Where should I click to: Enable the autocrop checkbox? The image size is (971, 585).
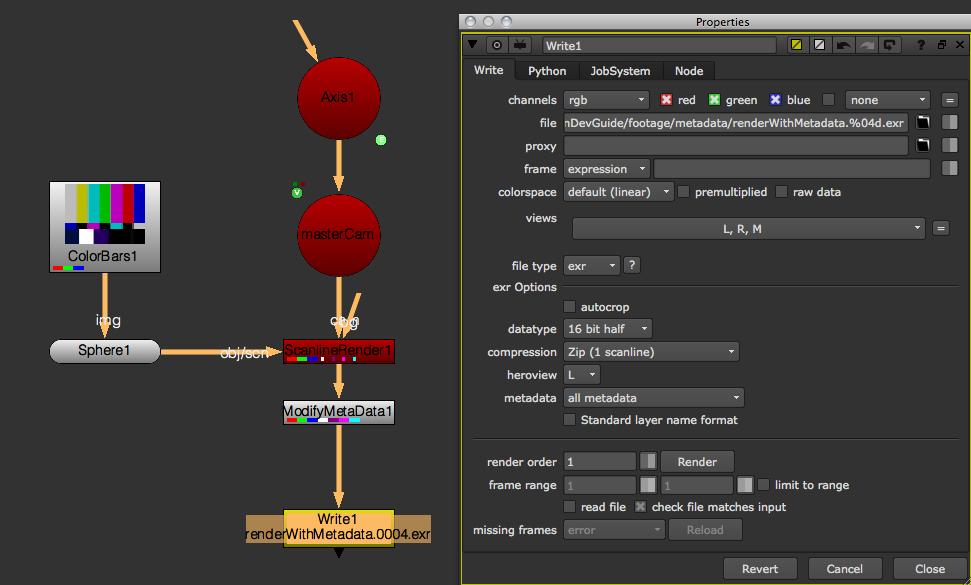click(570, 307)
